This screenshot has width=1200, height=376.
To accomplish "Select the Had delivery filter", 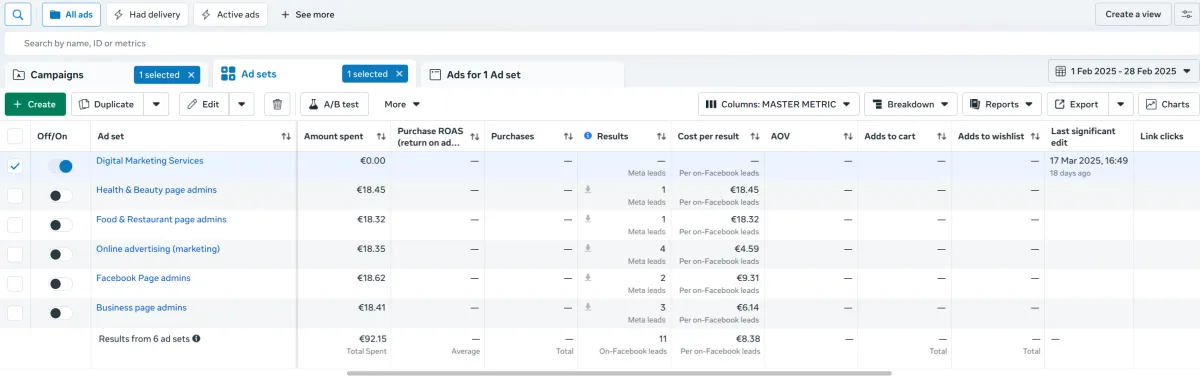I will (x=148, y=15).
